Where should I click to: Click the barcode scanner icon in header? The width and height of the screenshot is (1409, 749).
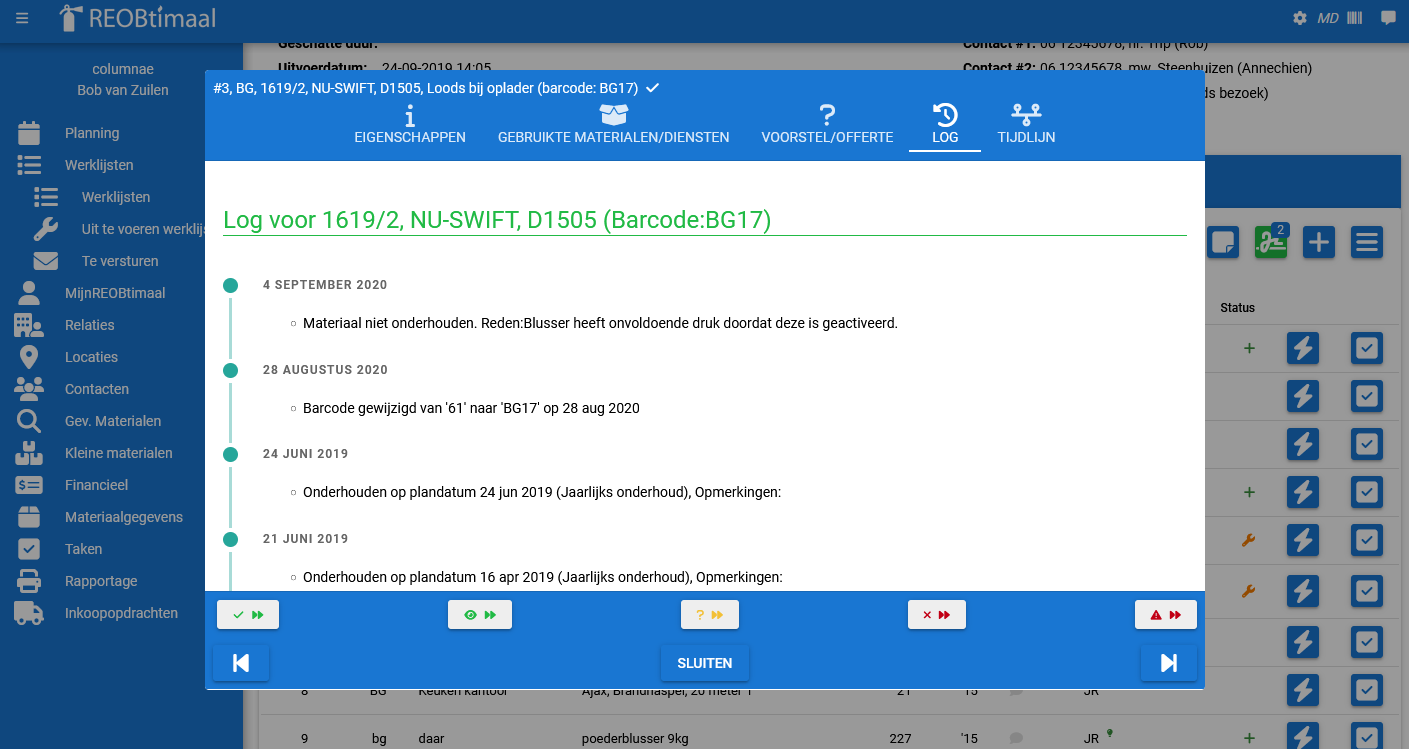tap(1355, 18)
